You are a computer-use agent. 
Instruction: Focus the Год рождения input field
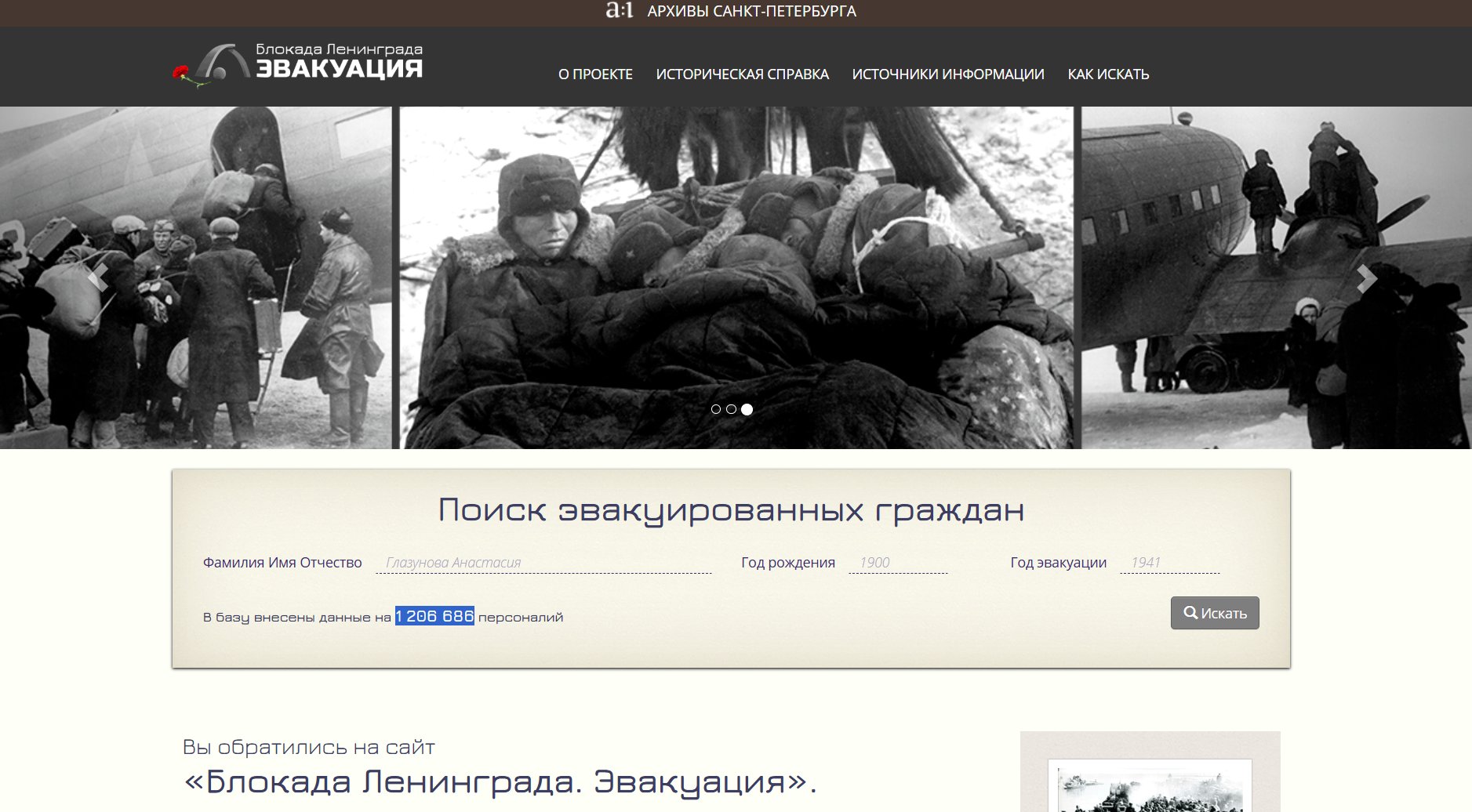tap(898, 563)
